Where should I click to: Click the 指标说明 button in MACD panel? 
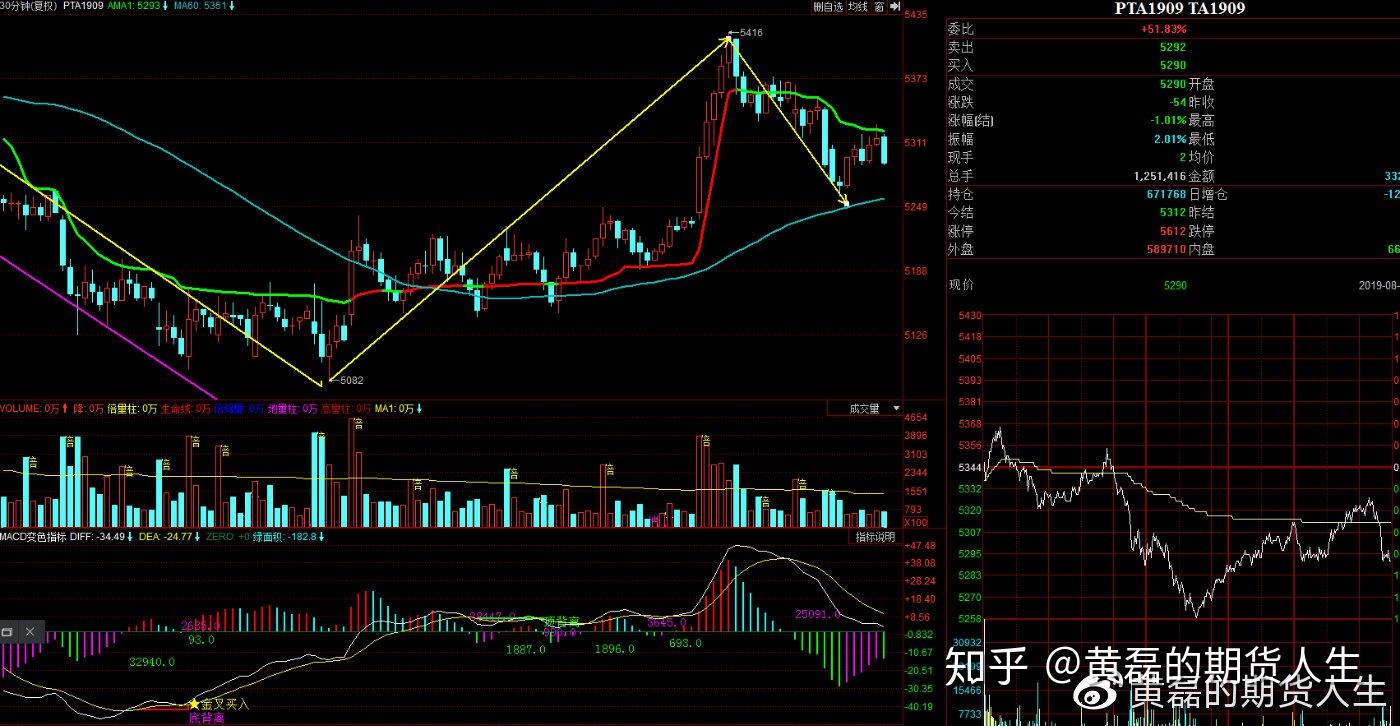(x=876, y=537)
